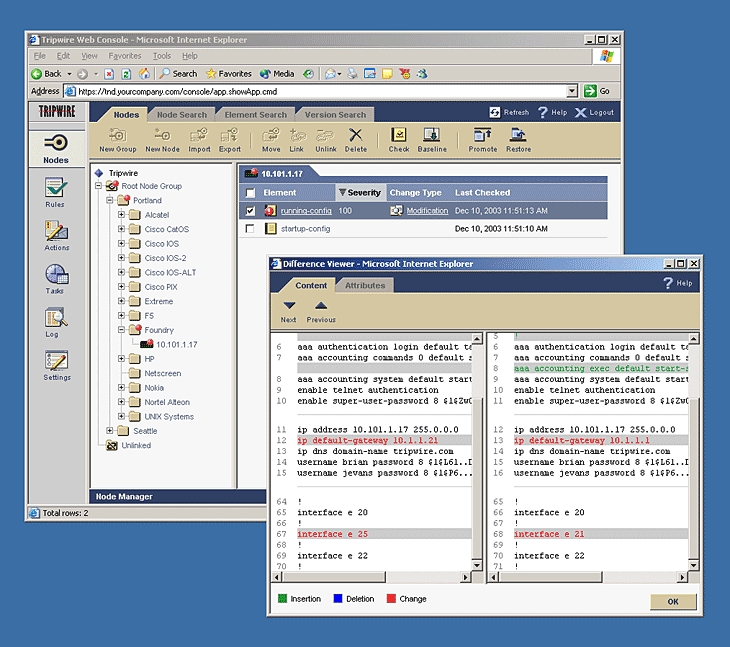The width and height of the screenshot is (730, 647).
Task: Expand the Seattle tree node
Action: [110, 431]
